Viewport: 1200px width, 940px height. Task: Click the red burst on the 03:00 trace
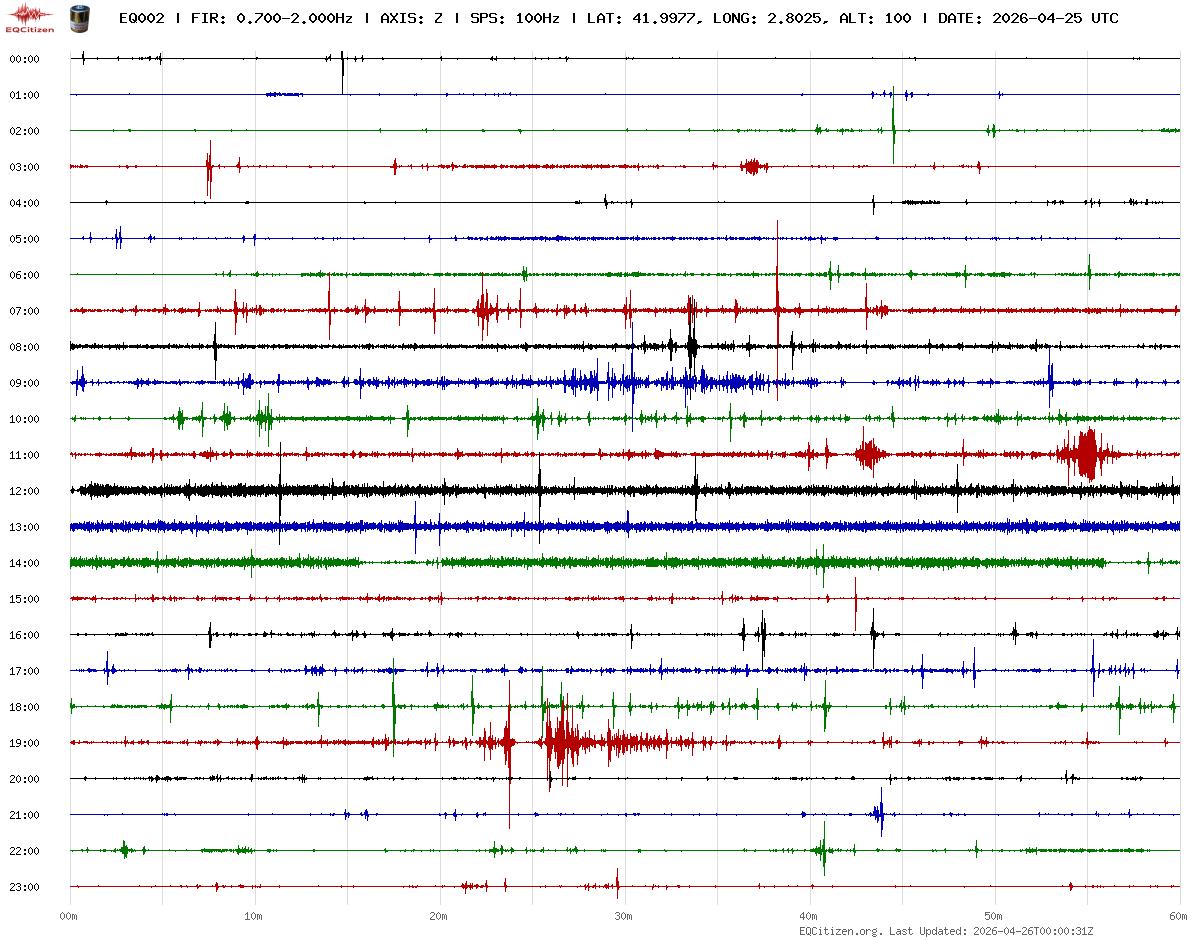coord(753,166)
